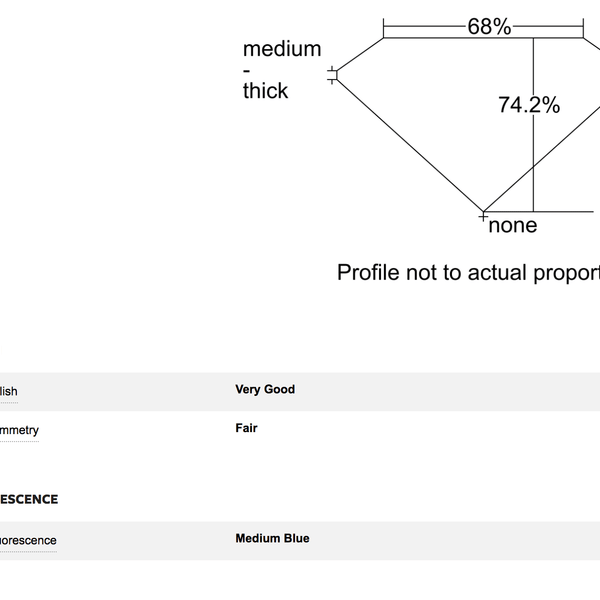Open the Symmetry term definition link
Viewport: 600px width, 600px height.
point(19,430)
